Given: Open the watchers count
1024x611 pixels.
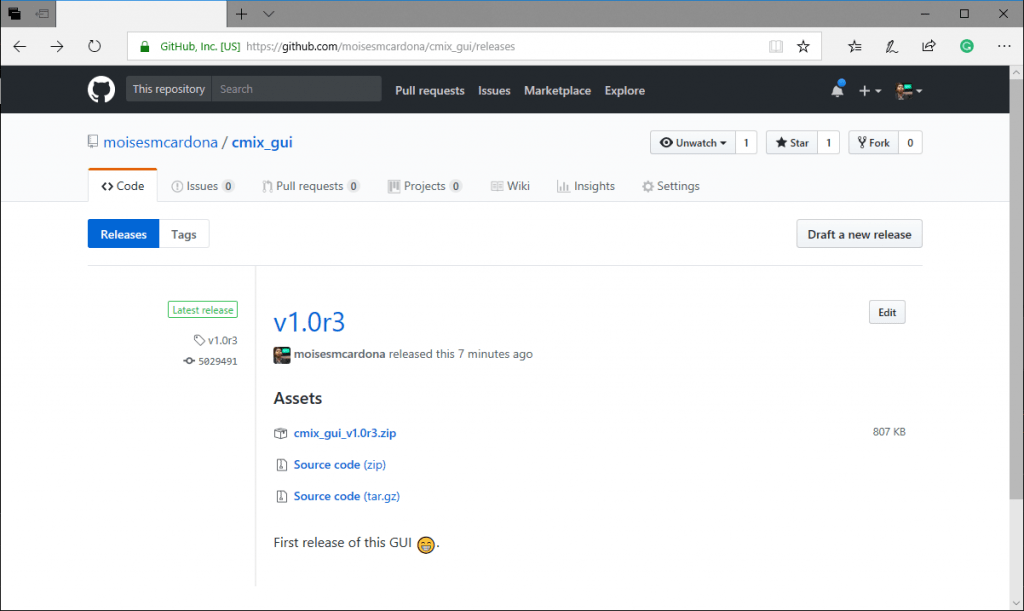Looking at the screenshot, I should coord(746,143).
